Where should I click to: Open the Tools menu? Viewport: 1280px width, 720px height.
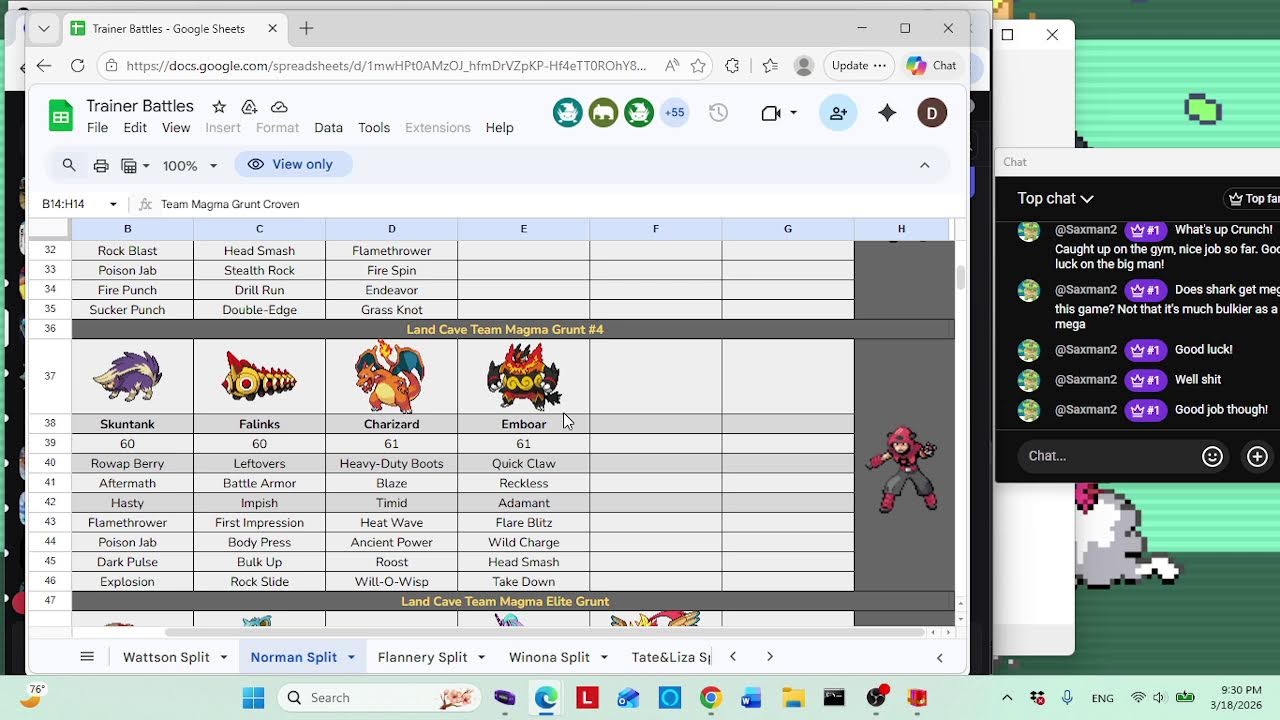[x=374, y=128]
